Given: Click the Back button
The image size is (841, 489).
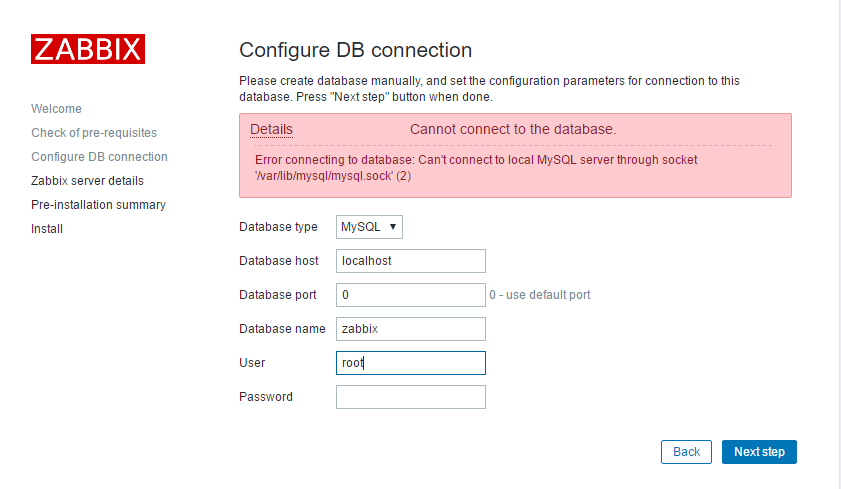Looking at the screenshot, I should (686, 452).
